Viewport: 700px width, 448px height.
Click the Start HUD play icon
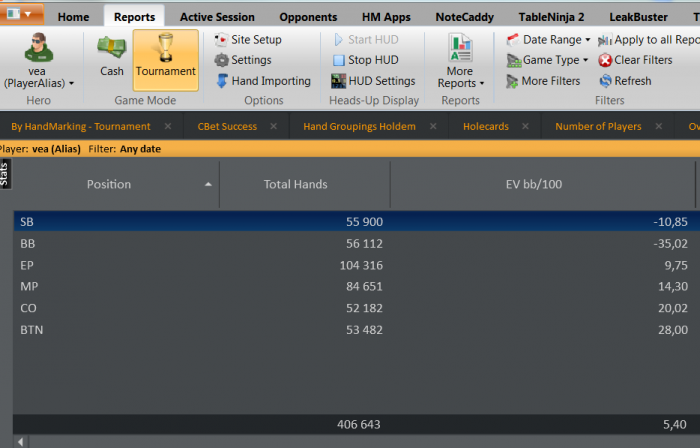[338, 40]
